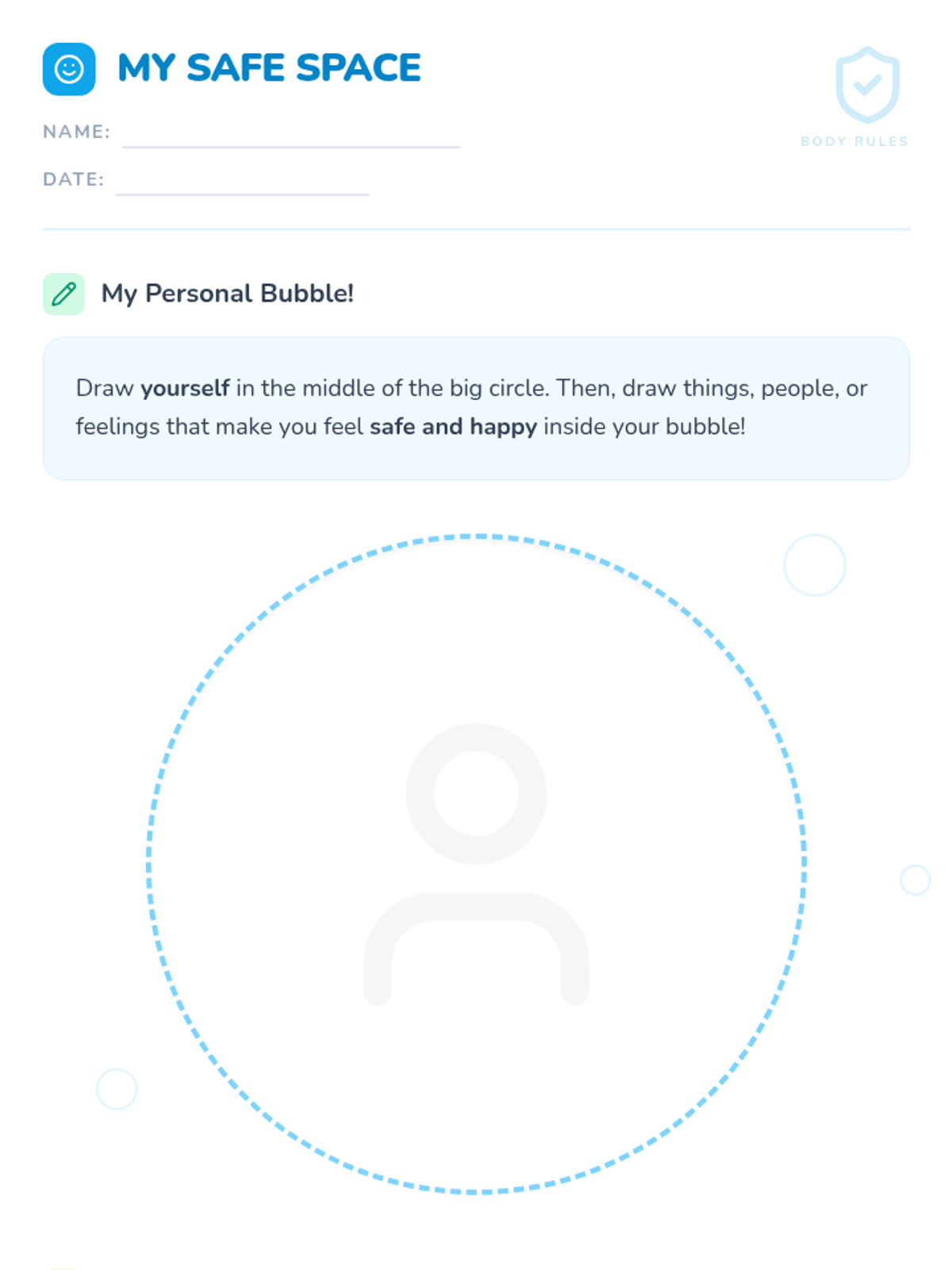Click the small bubble at top right of the big circle
Image resolution: width=952 pixels, height=1270 pixels.
coord(815,565)
